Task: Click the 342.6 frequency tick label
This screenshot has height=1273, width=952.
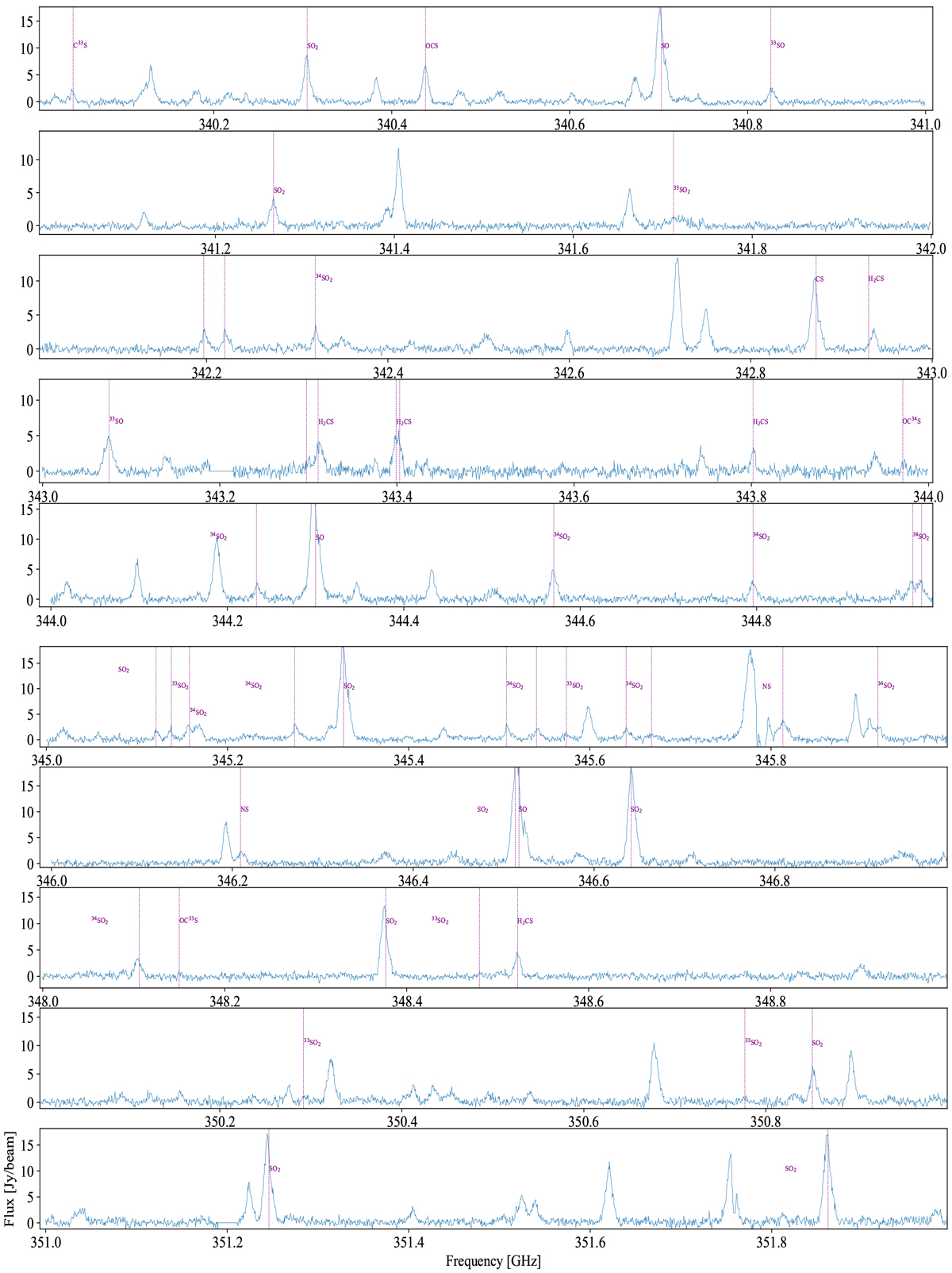Action: pyautogui.click(x=569, y=373)
